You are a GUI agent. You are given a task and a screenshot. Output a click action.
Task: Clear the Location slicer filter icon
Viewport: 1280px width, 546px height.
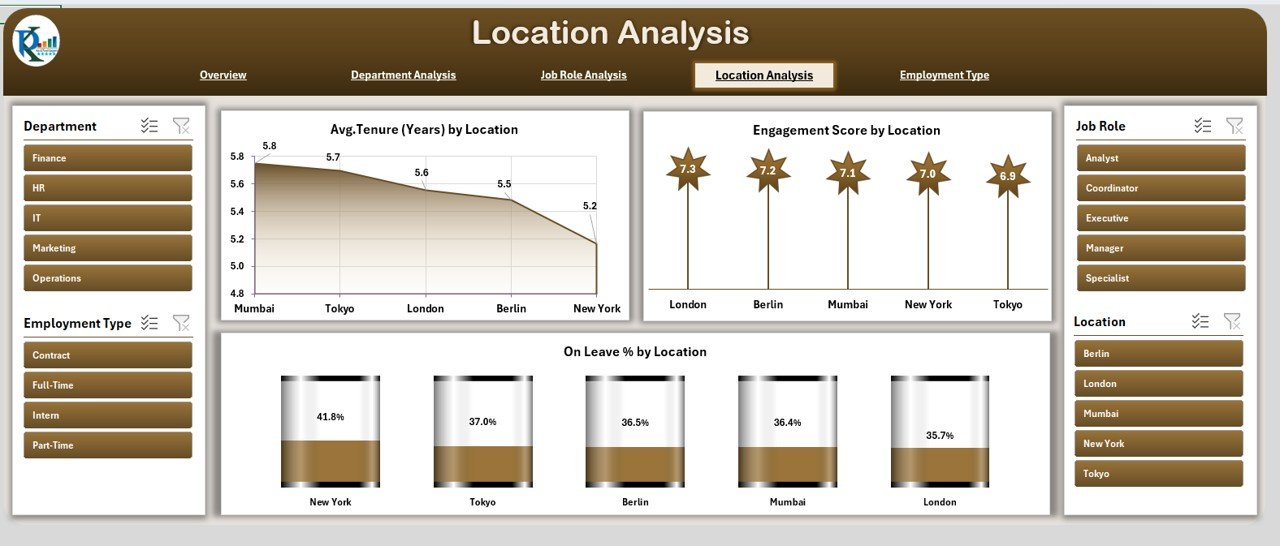[1233, 321]
